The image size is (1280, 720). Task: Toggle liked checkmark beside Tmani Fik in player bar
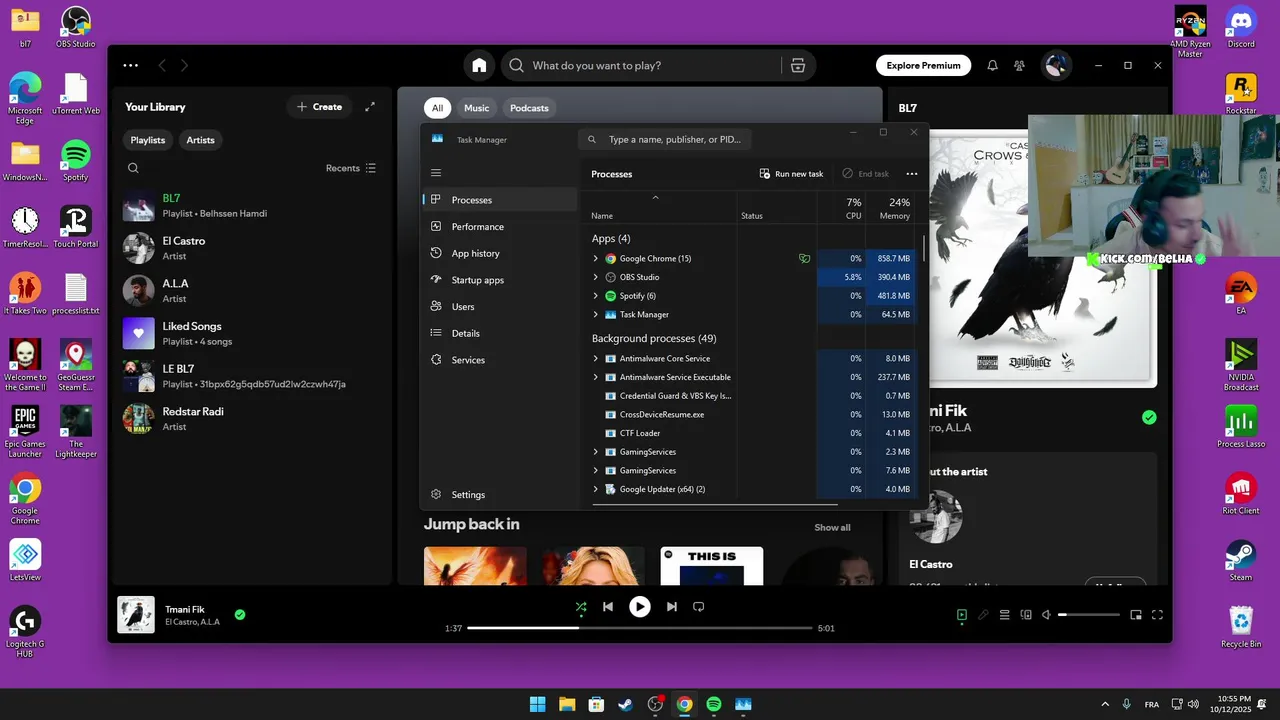click(240, 615)
